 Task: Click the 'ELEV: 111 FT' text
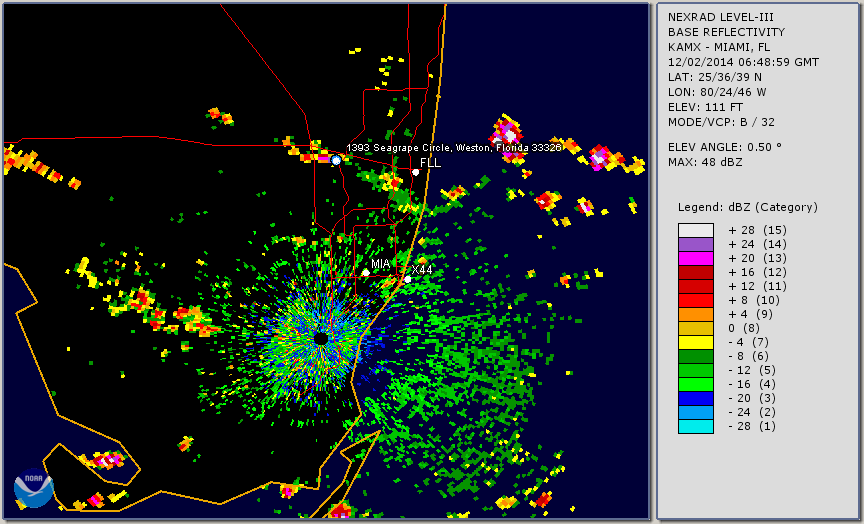pyautogui.click(x=705, y=107)
